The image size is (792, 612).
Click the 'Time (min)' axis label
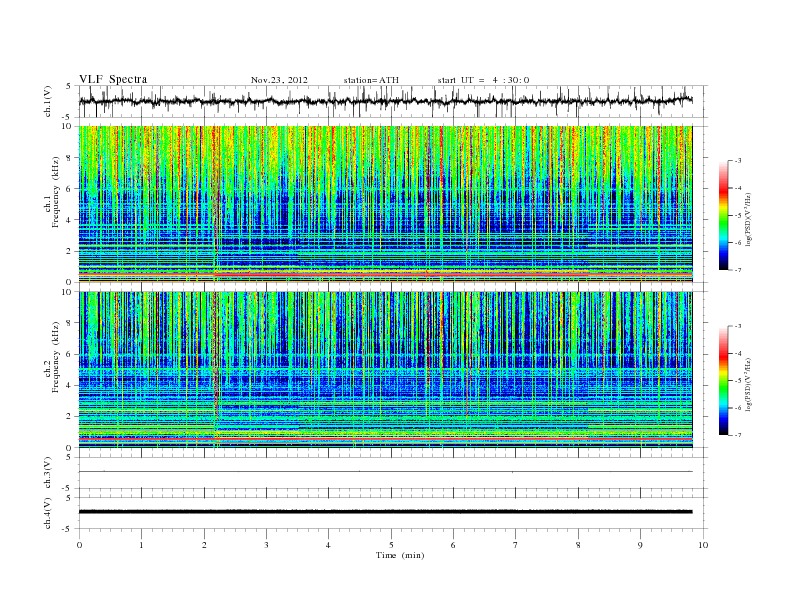pos(400,555)
